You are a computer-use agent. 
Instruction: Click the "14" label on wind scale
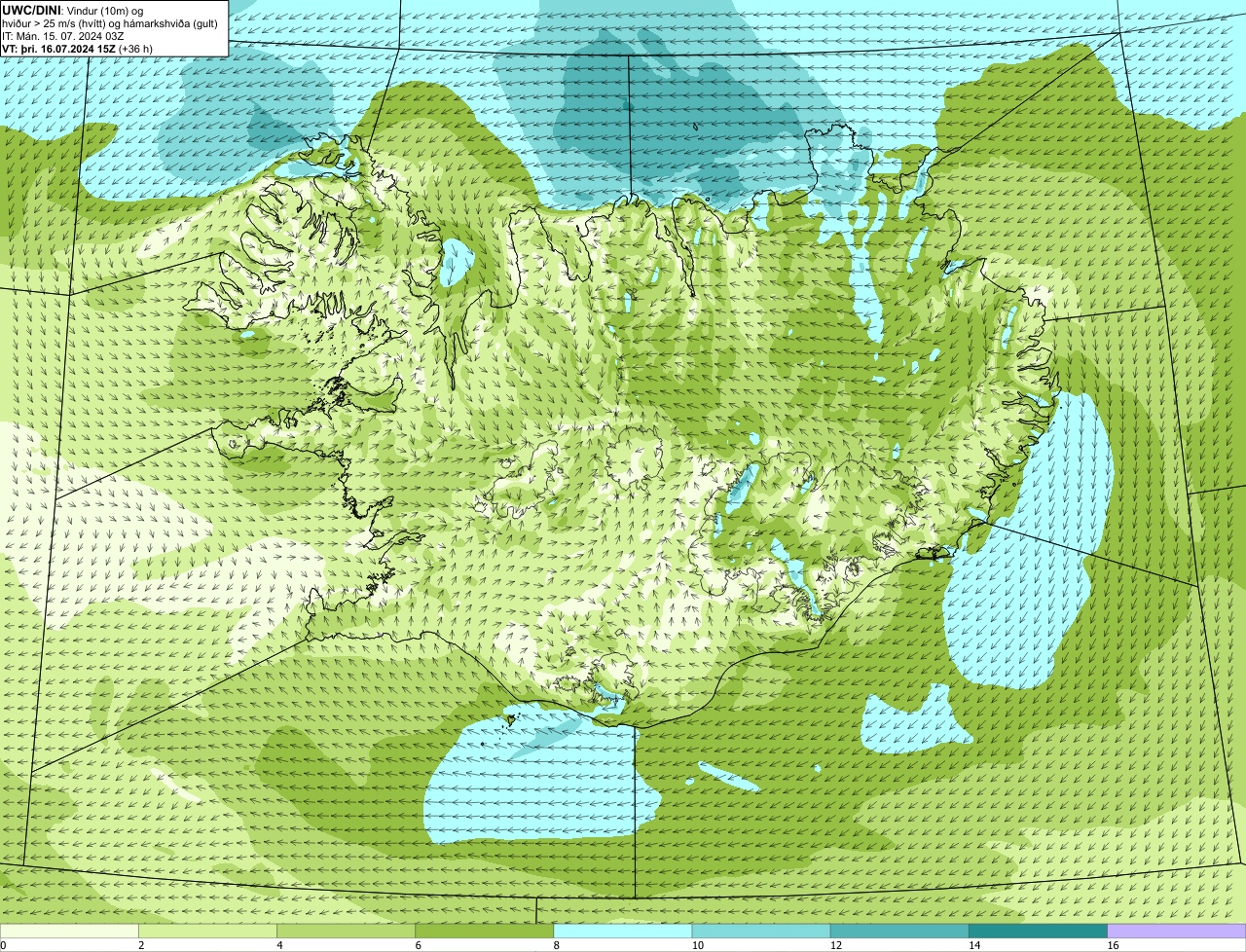pos(973,945)
